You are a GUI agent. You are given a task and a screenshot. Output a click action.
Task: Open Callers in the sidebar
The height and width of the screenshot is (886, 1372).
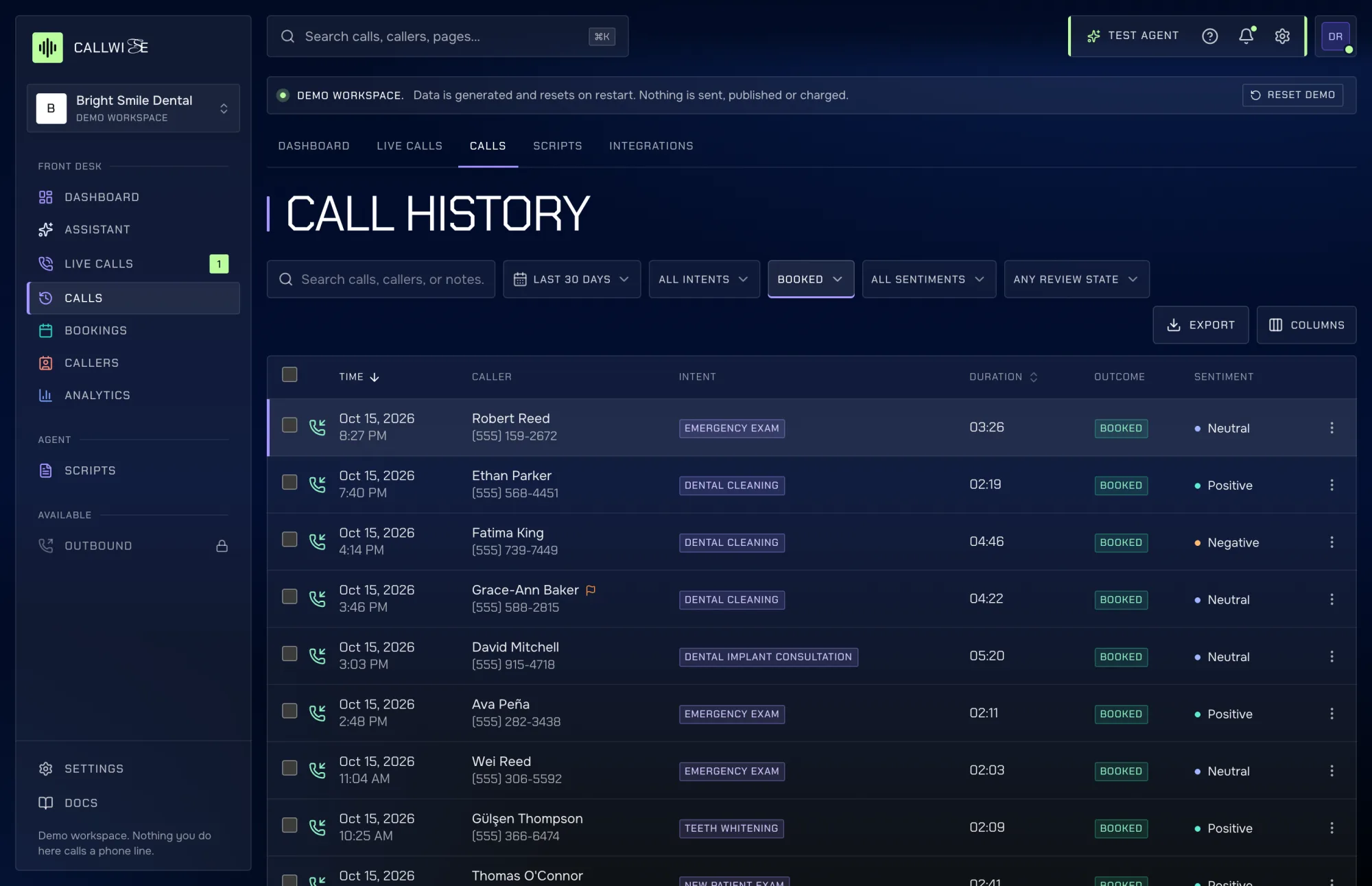pyautogui.click(x=133, y=363)
